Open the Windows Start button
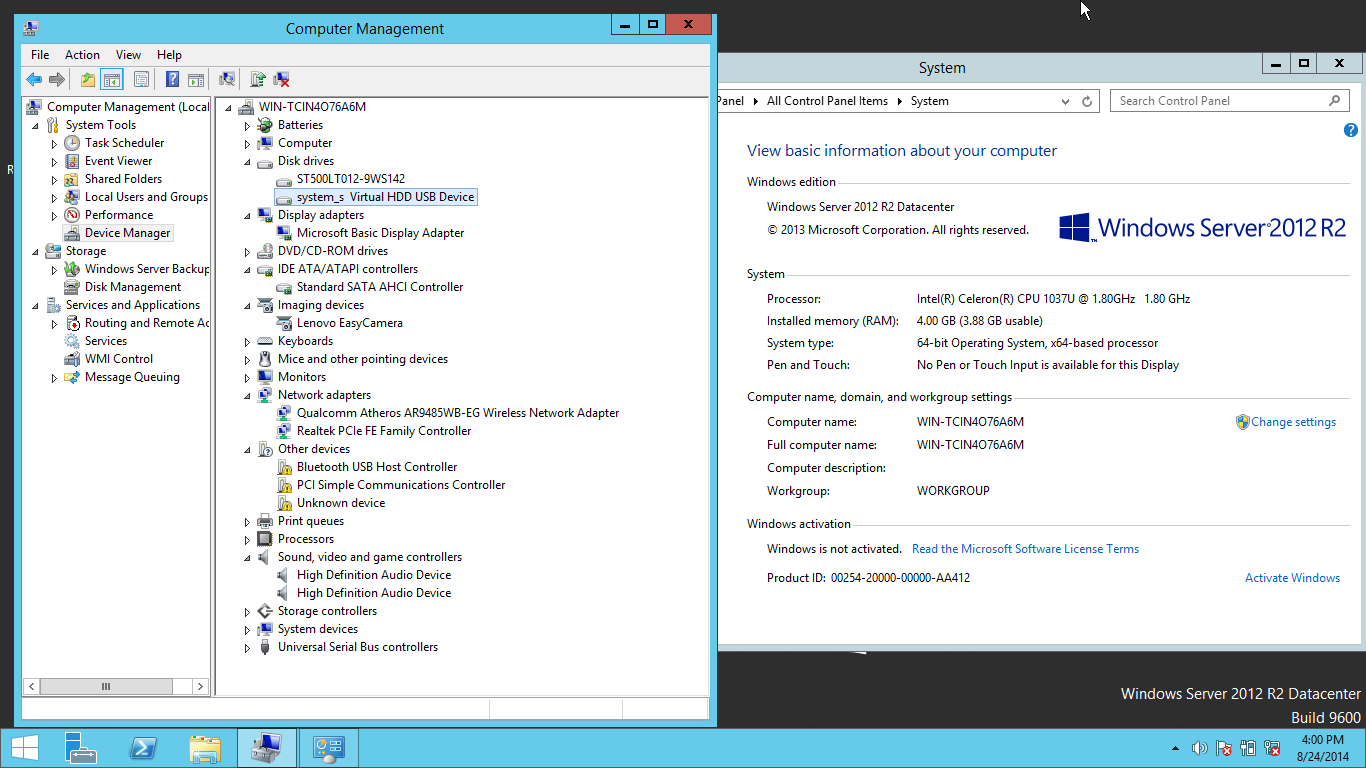Screen dimensions: 1366x768 24,748
